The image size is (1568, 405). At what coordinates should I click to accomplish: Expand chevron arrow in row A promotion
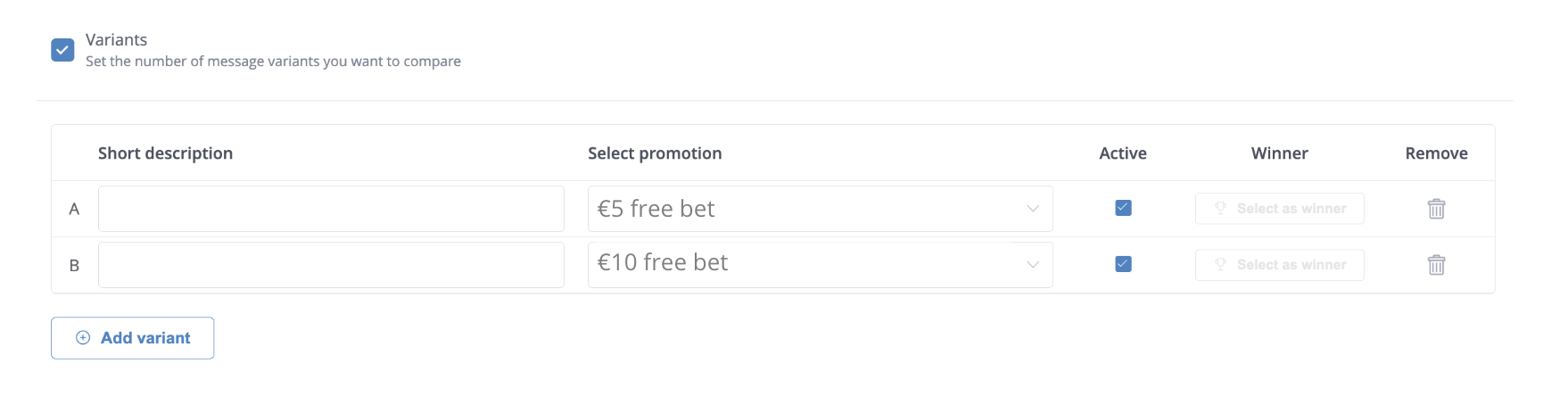[x=1033, y=209]
